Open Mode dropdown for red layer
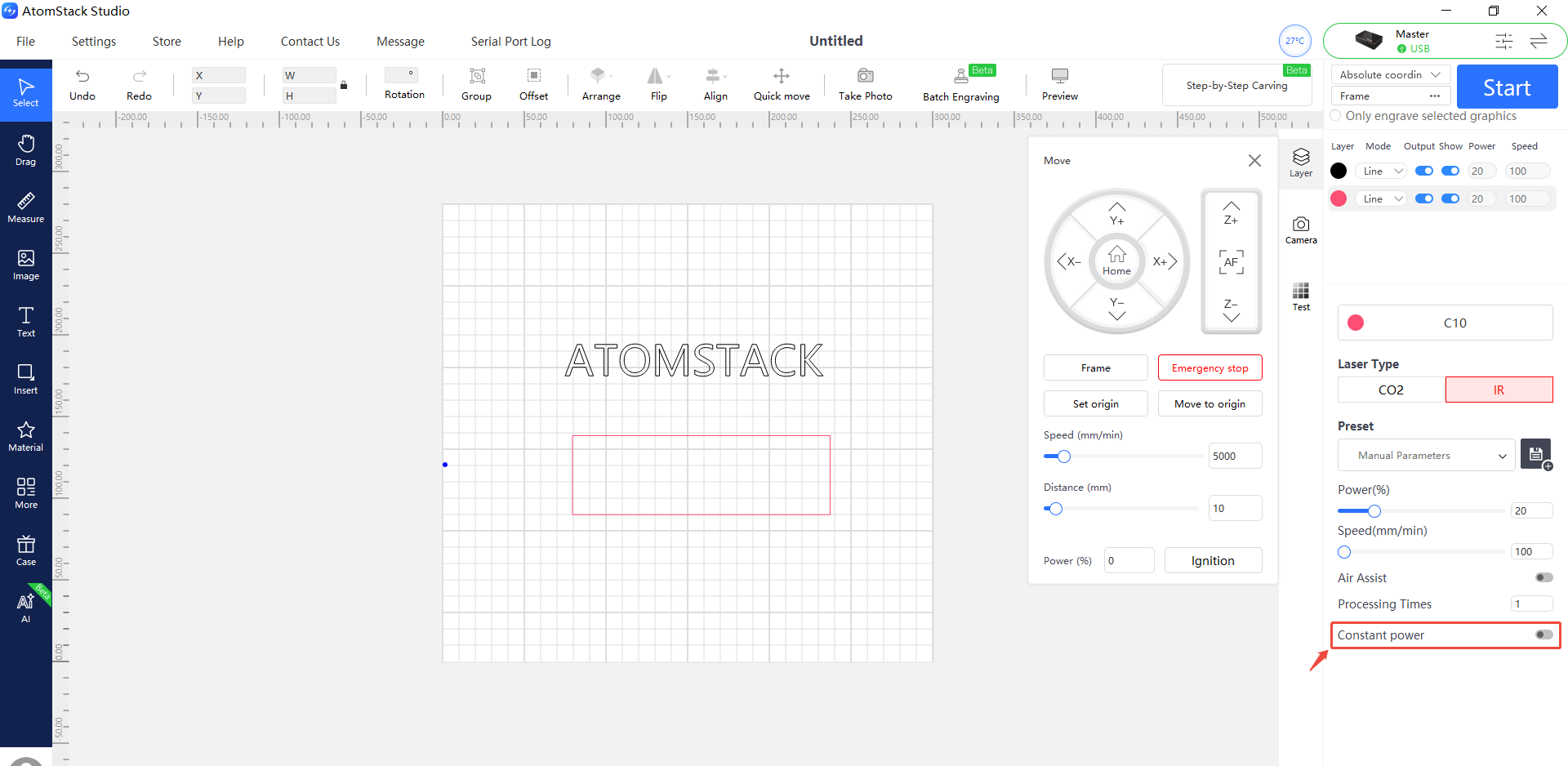Viewport: 1568px width, 766px height. (1382, 198)
